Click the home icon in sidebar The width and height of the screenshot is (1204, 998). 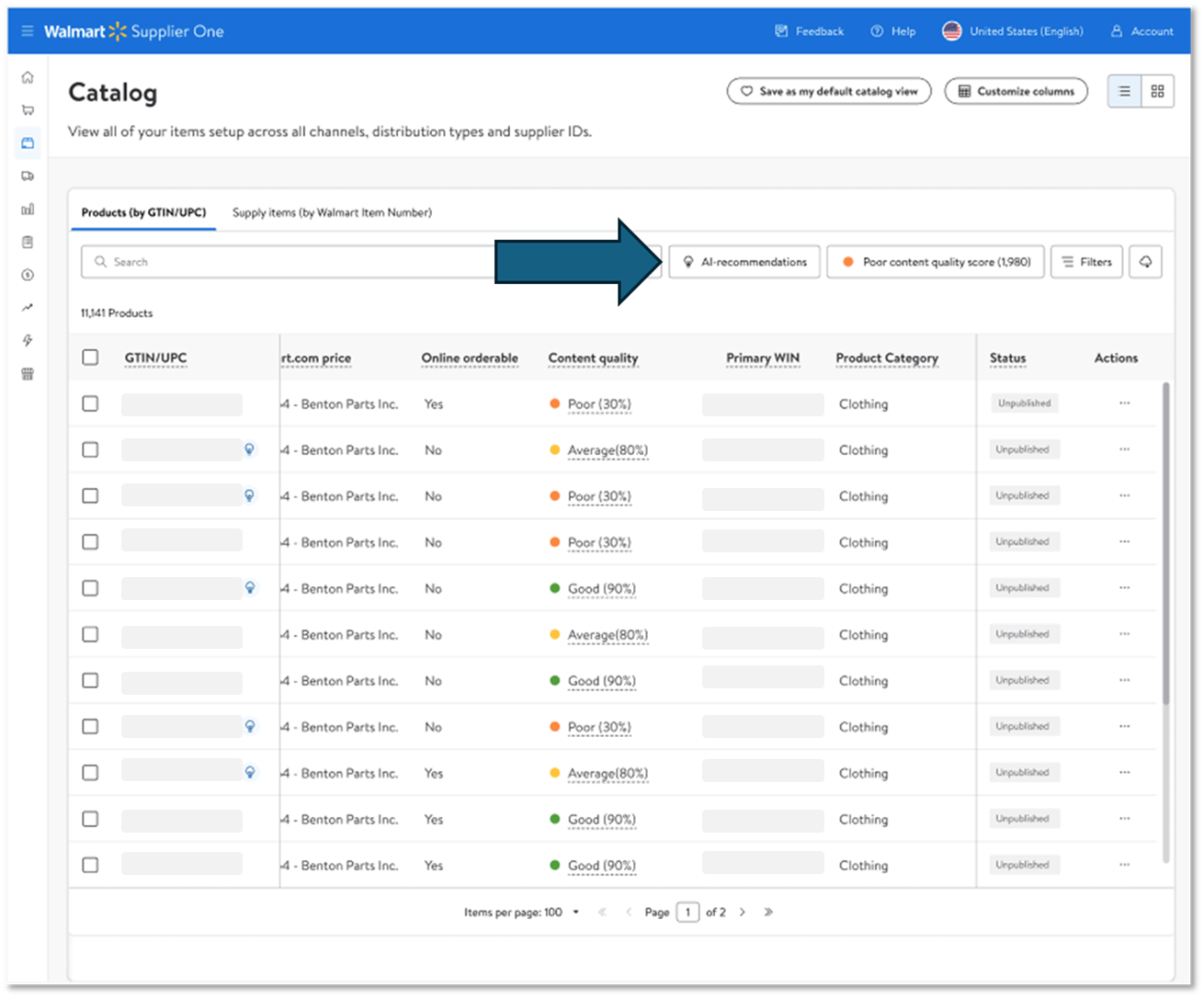(28, 78)
